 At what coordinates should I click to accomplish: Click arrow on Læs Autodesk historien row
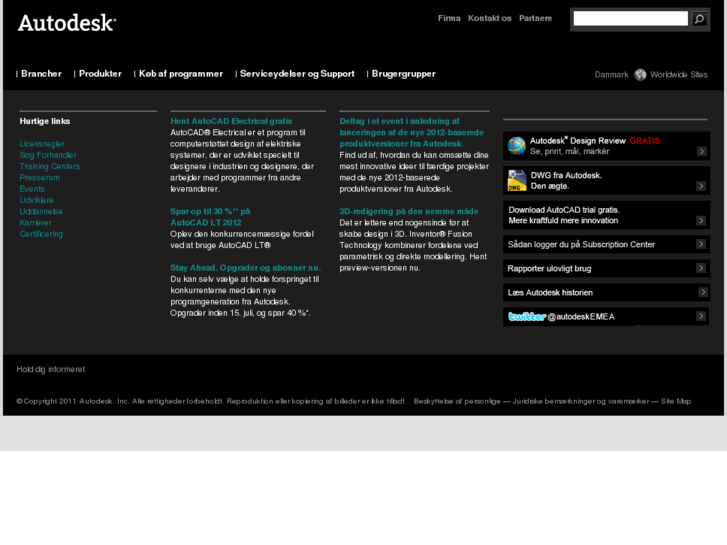[x=703, y=292]
